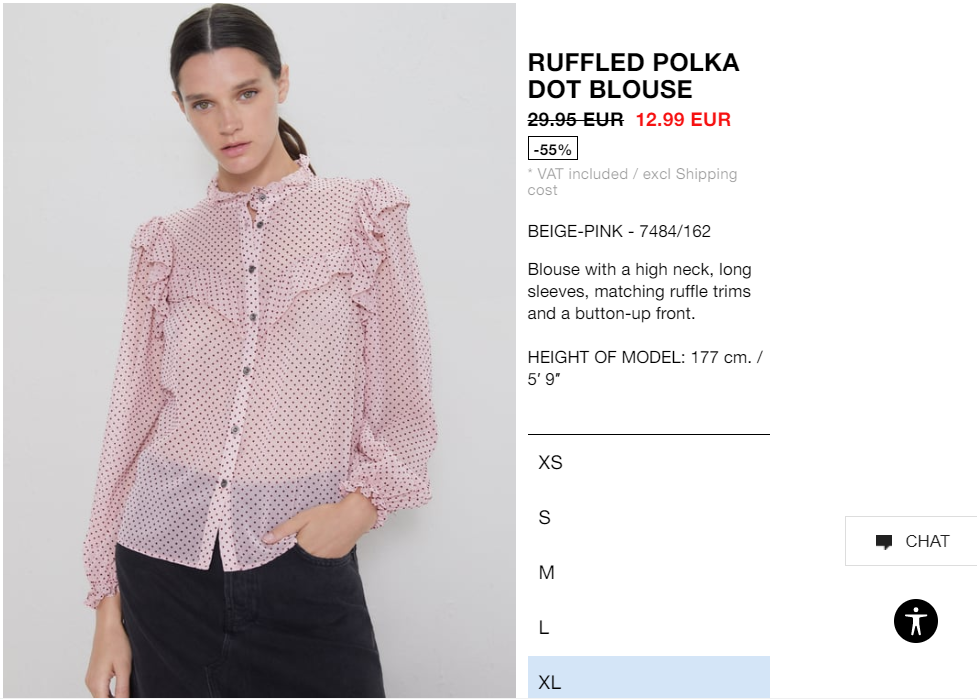Click the -55% discount badge

click(x=553, y=149)
